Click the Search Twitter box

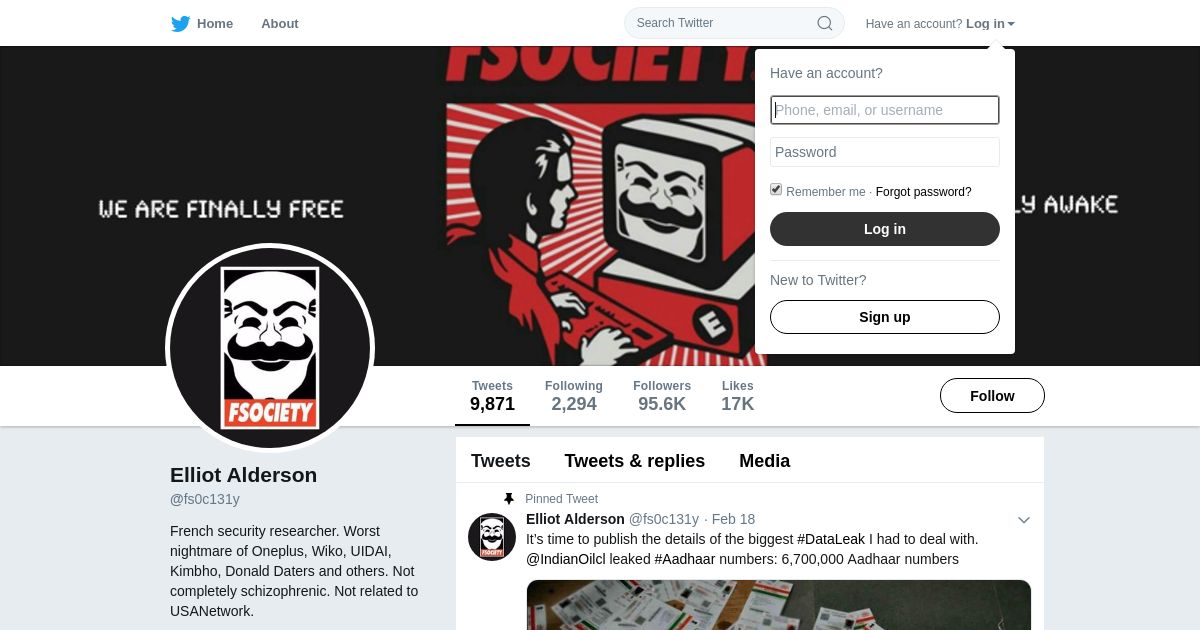734,23
